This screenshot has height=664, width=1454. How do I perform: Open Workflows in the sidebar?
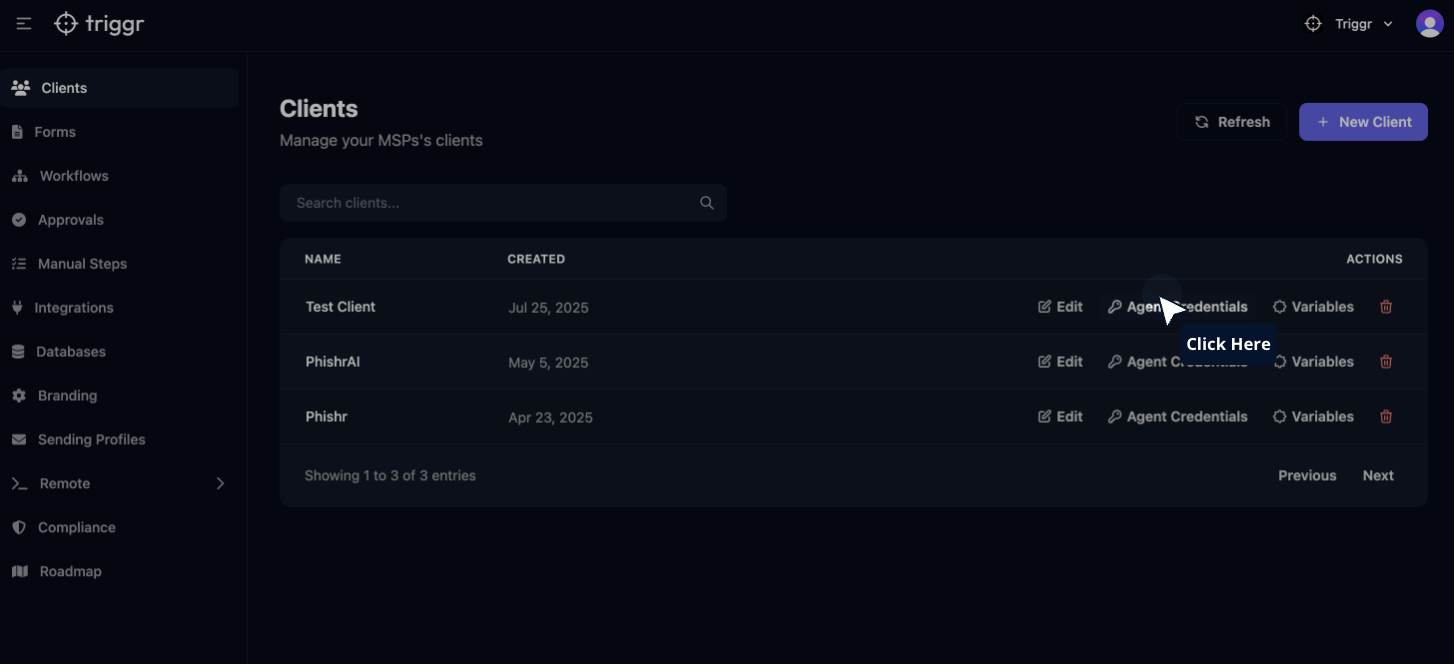coord(73,176)
